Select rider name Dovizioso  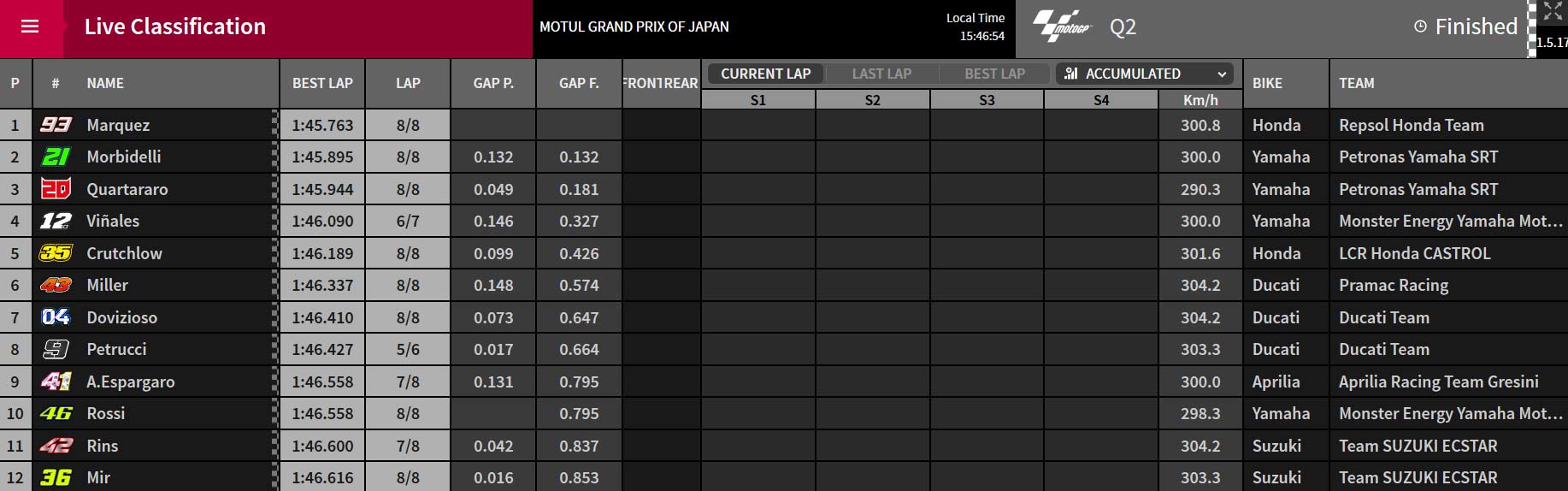(x=122, y=317)
